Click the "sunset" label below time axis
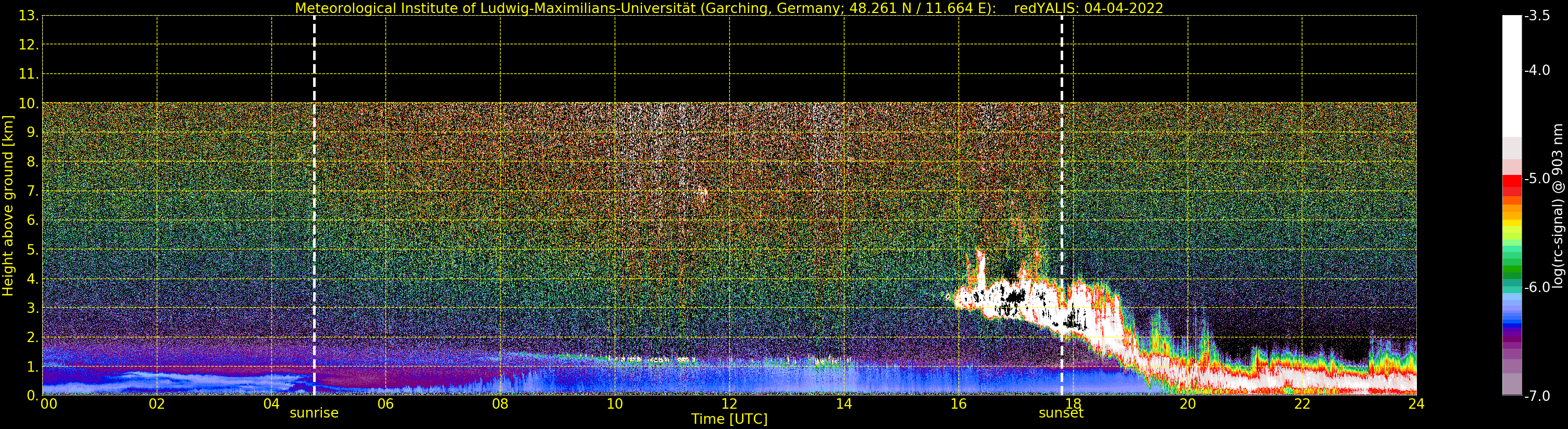Image resolution: width=1568 pixels, height=429 pixels. tap(1061, 413)
